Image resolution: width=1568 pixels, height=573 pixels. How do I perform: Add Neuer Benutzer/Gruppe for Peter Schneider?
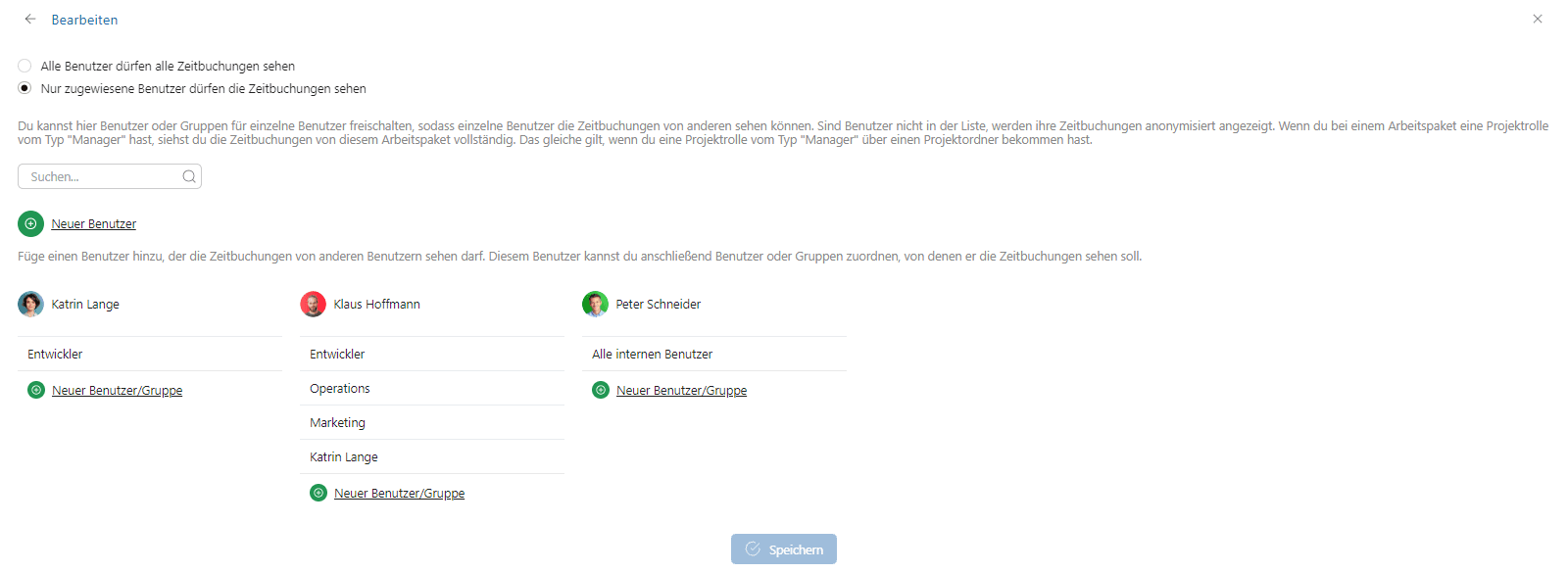681,391
